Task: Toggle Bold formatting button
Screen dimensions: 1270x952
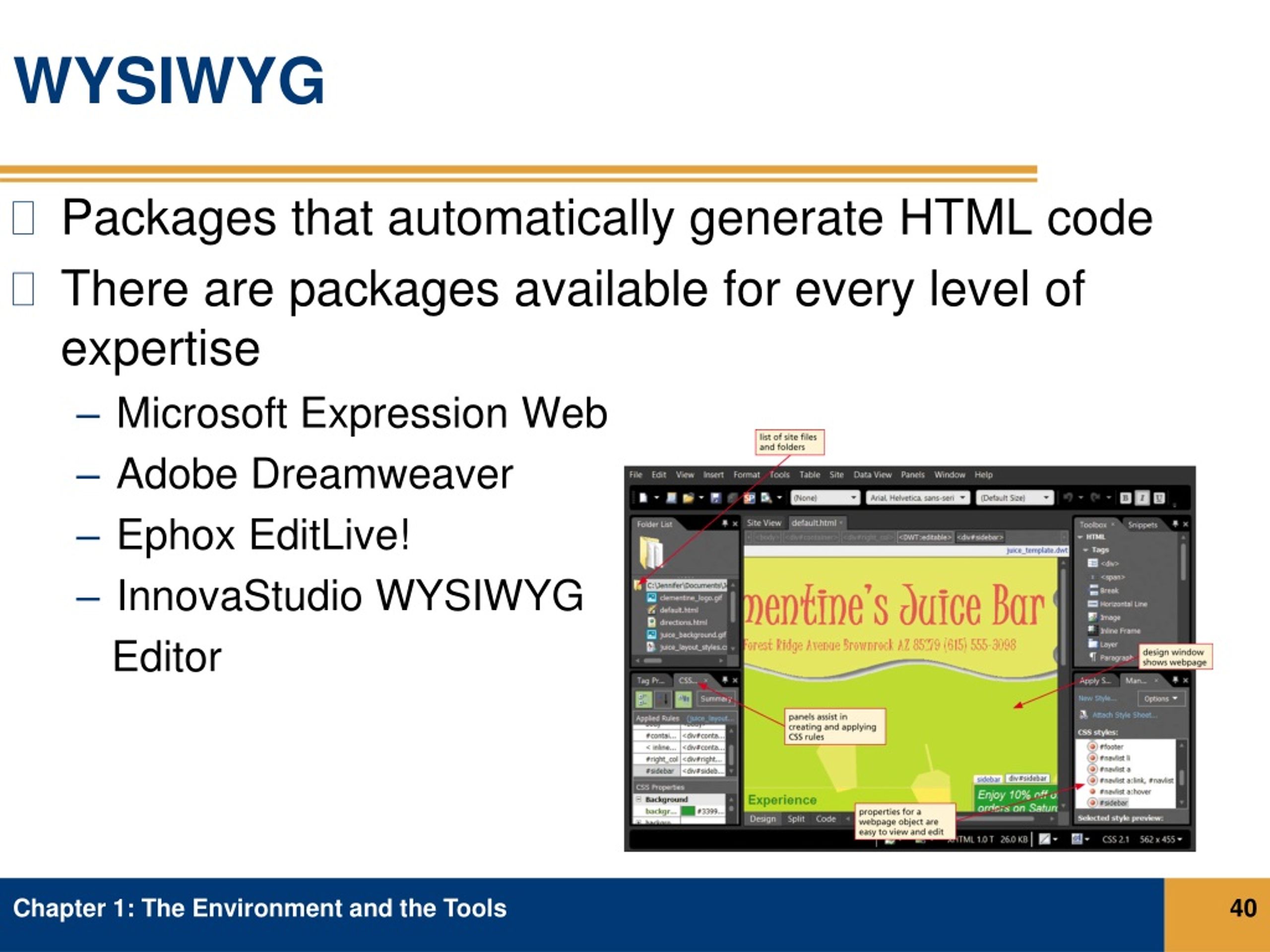Action: (x=1125, y=498)
